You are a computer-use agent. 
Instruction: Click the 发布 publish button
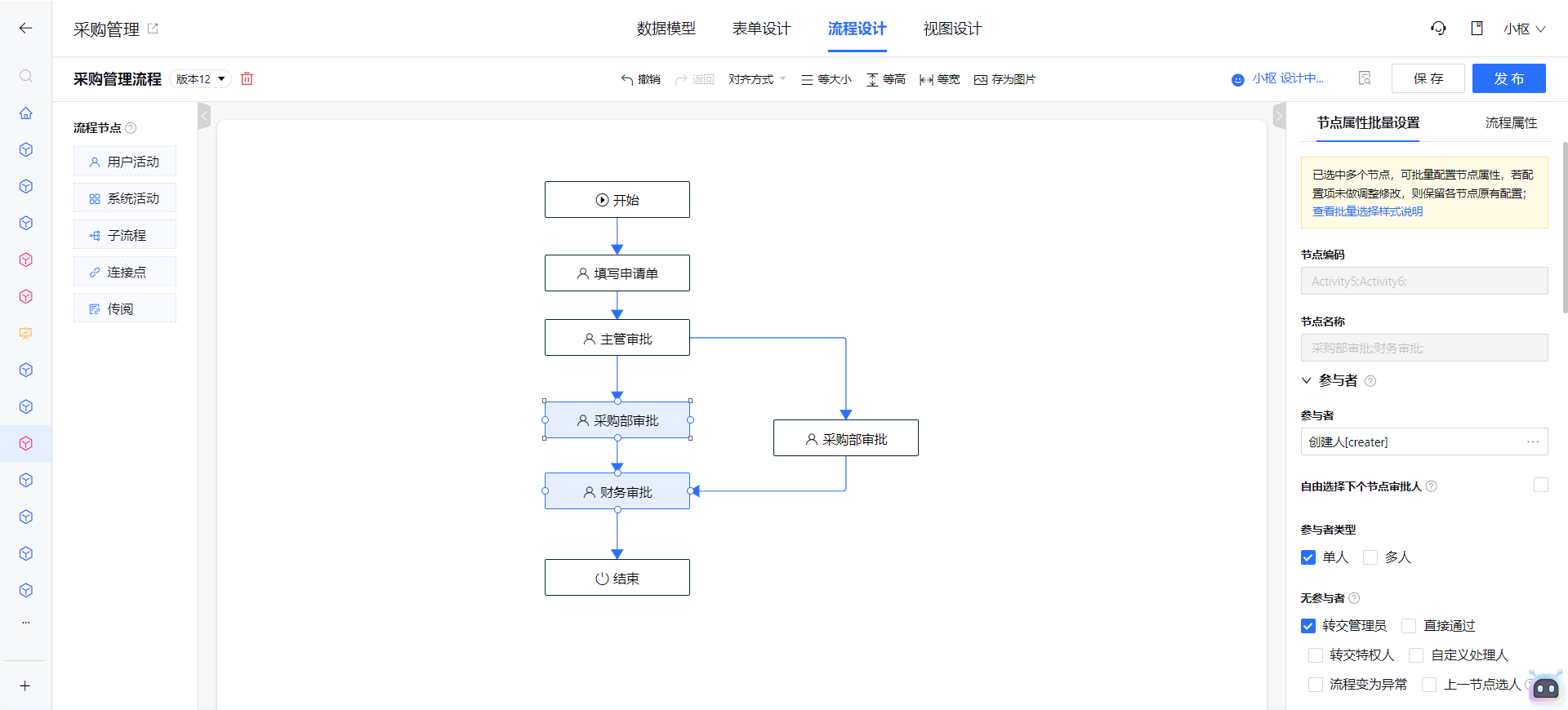pyautogui.click(x=1509, y=78)
